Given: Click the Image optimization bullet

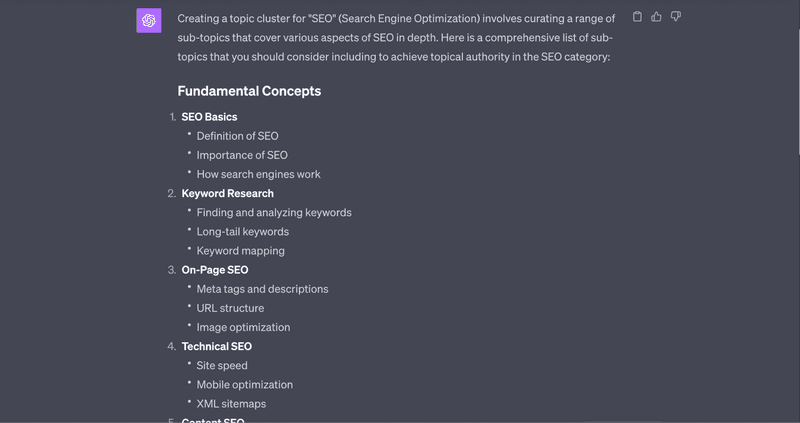Looking at the screenshot, I should click(243, 328).
